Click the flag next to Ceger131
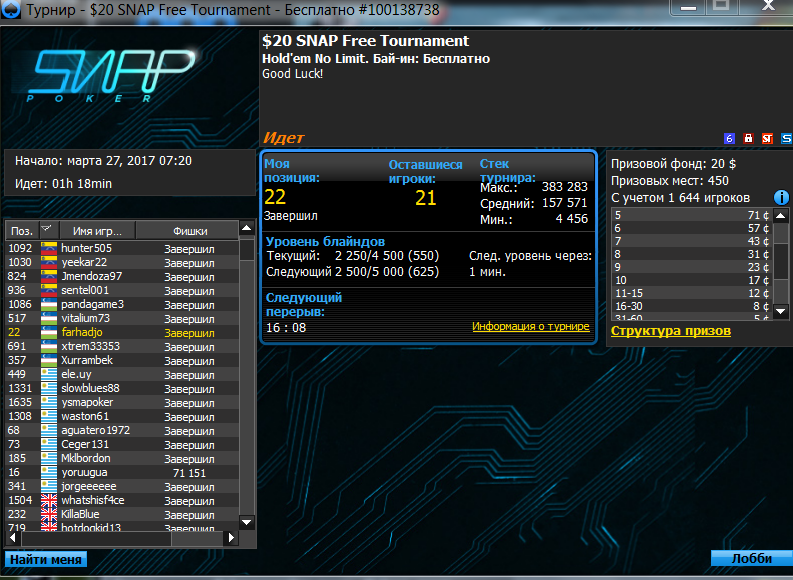The width and height of the screenshot is (793, 580). point(49,444)
